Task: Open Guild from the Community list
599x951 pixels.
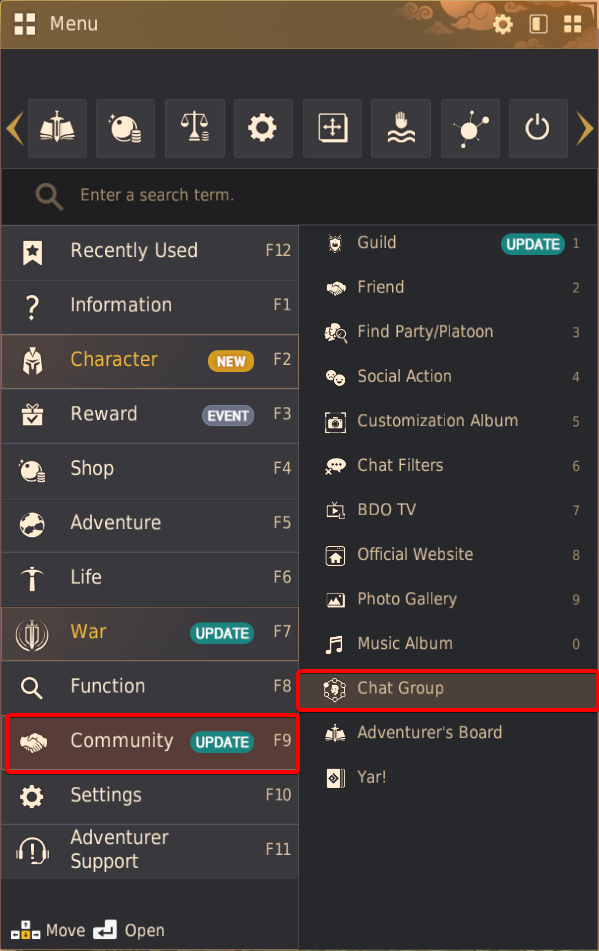Action: (x=447, y=244)
